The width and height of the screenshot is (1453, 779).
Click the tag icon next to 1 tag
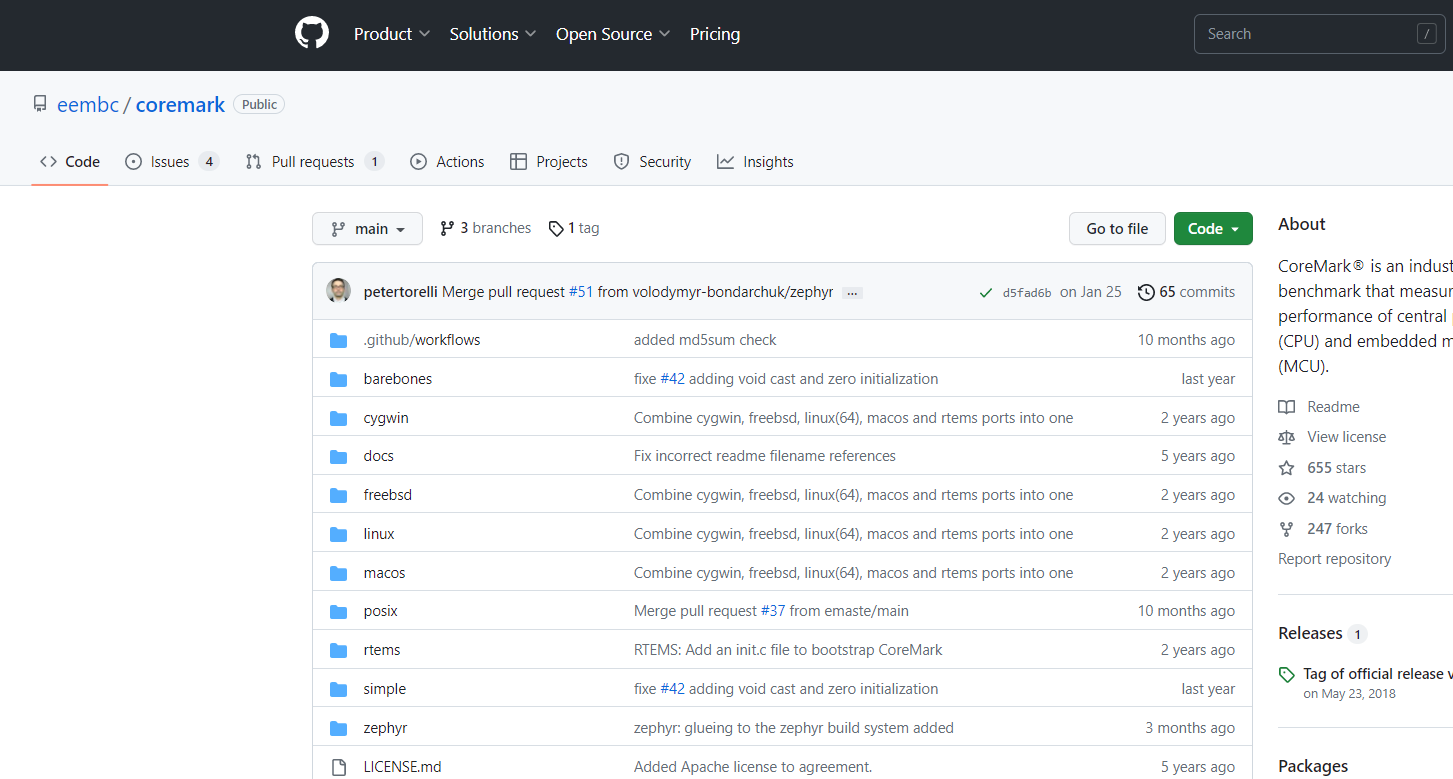pos(556,229)
